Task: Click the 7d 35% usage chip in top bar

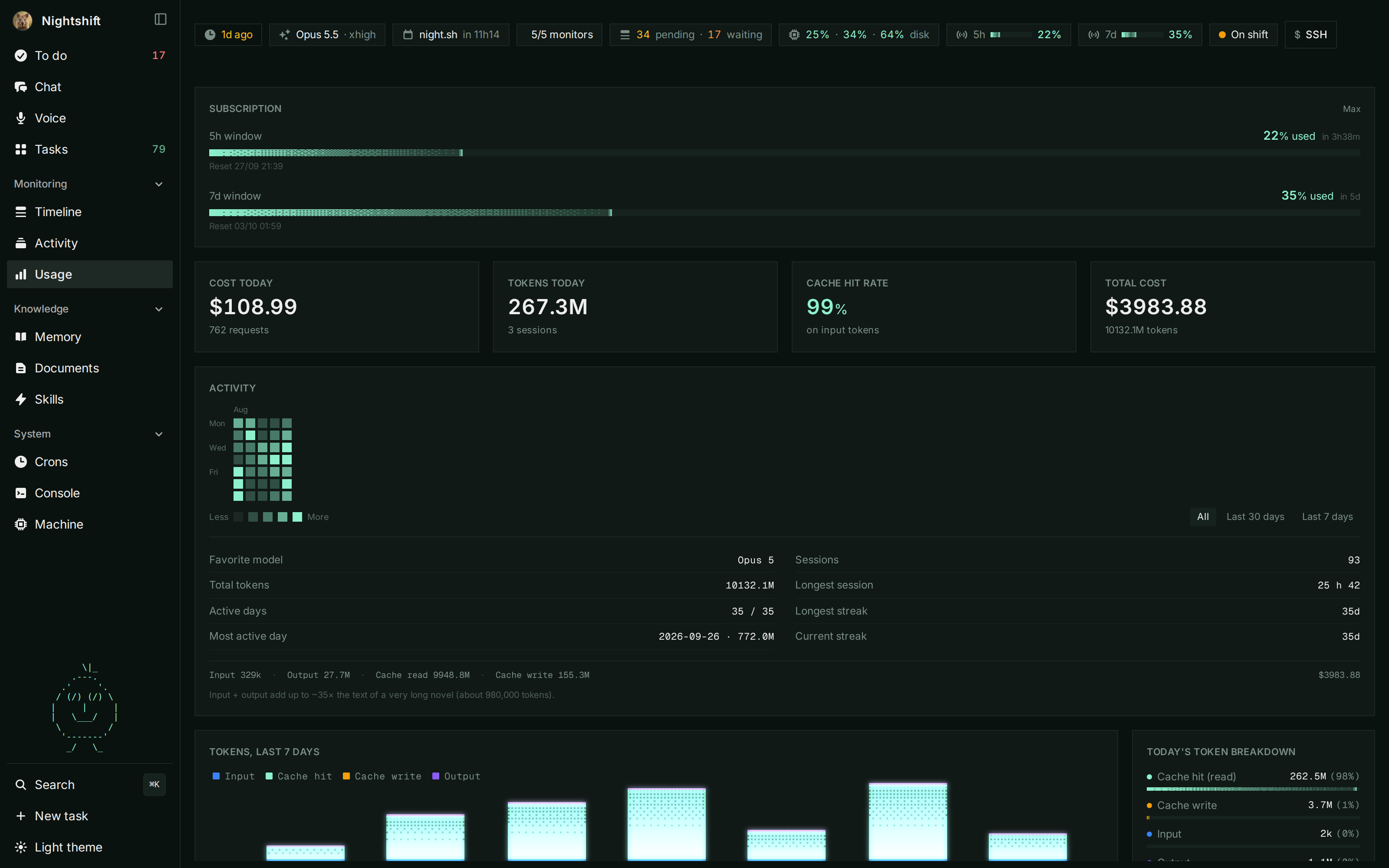Action: [x=1140, y=34]
